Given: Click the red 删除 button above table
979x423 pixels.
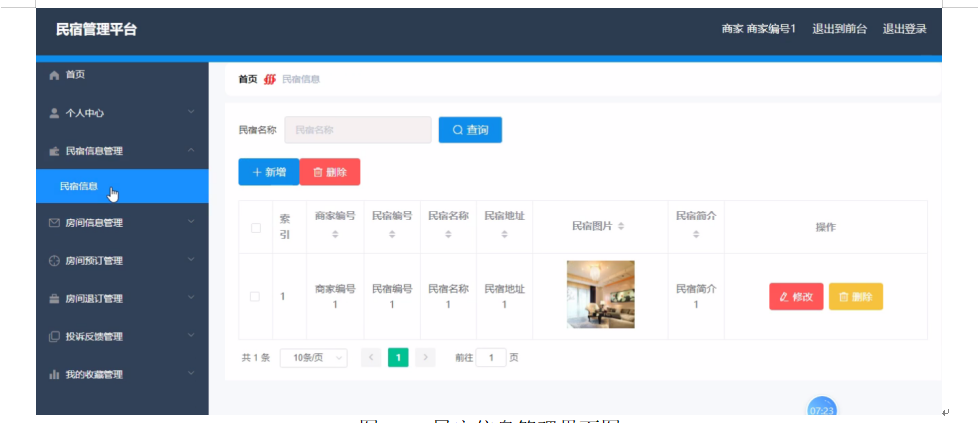Looking at the screenshot, I should (x=330, y=172).
